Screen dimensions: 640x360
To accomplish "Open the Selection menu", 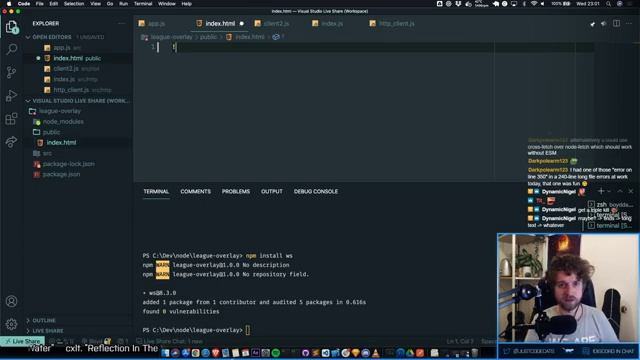I will (74, 4).
